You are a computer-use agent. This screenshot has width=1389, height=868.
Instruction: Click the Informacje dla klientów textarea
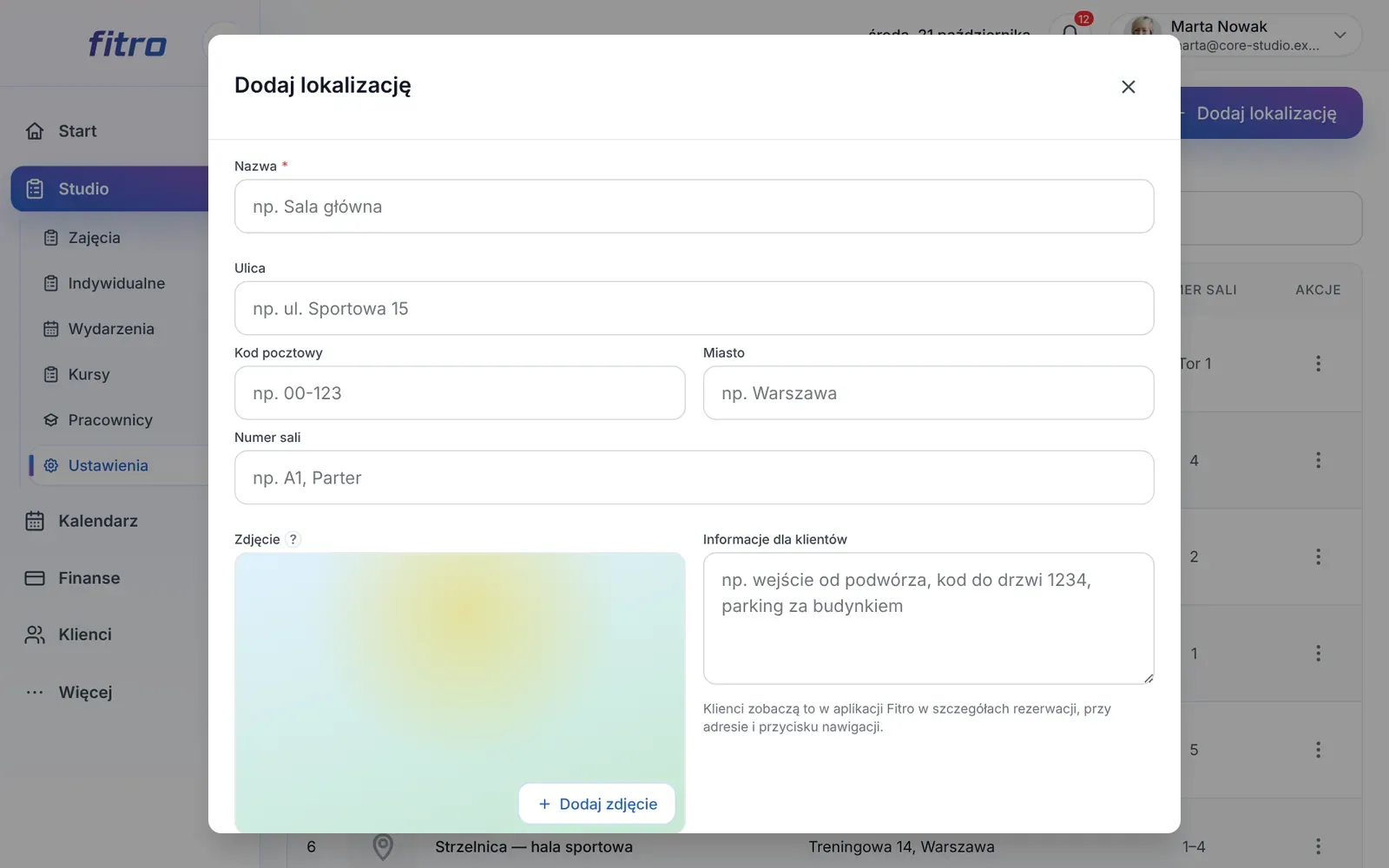pyautogui.click(x=928, y=619)
